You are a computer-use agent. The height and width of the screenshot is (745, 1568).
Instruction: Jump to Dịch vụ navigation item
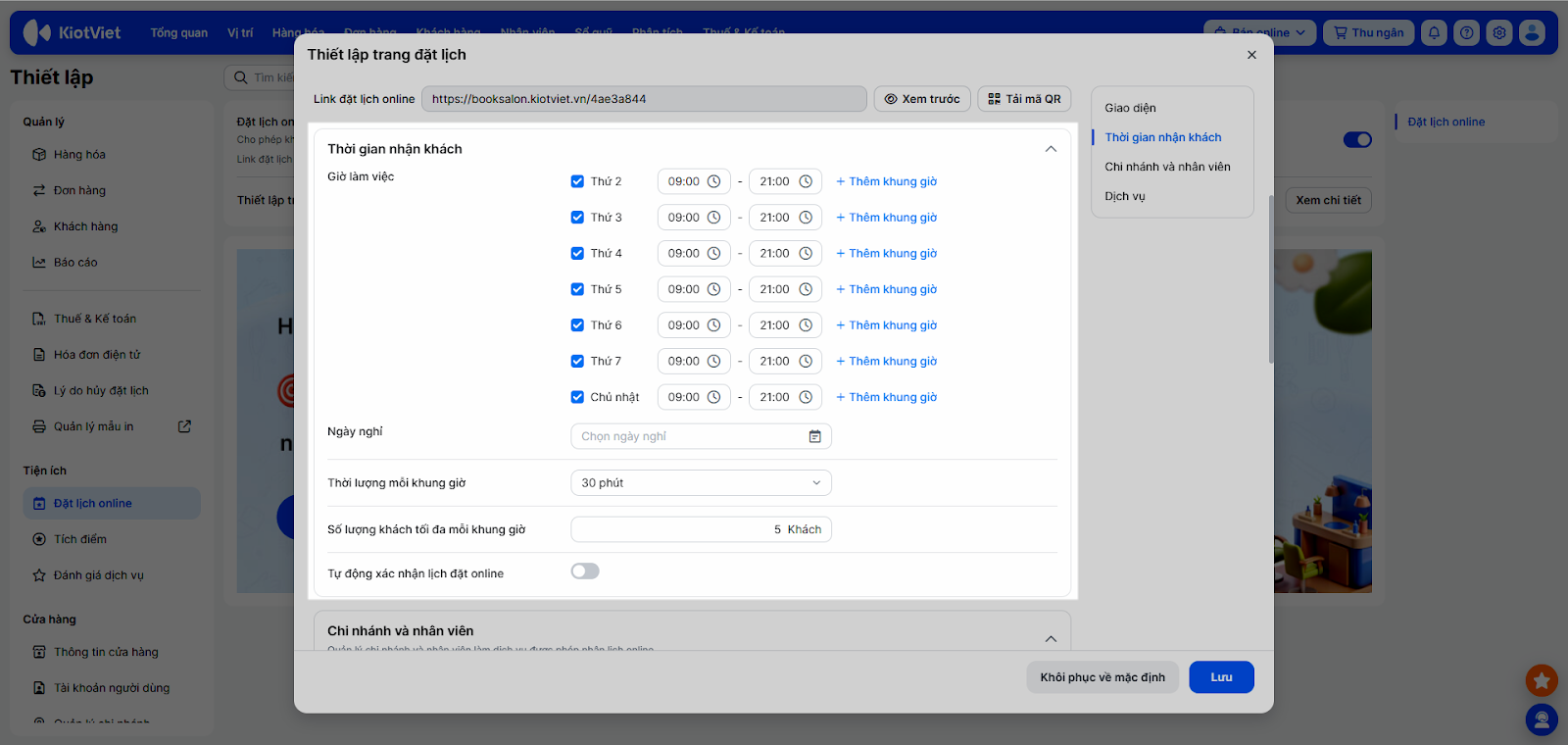[1125, 196]
